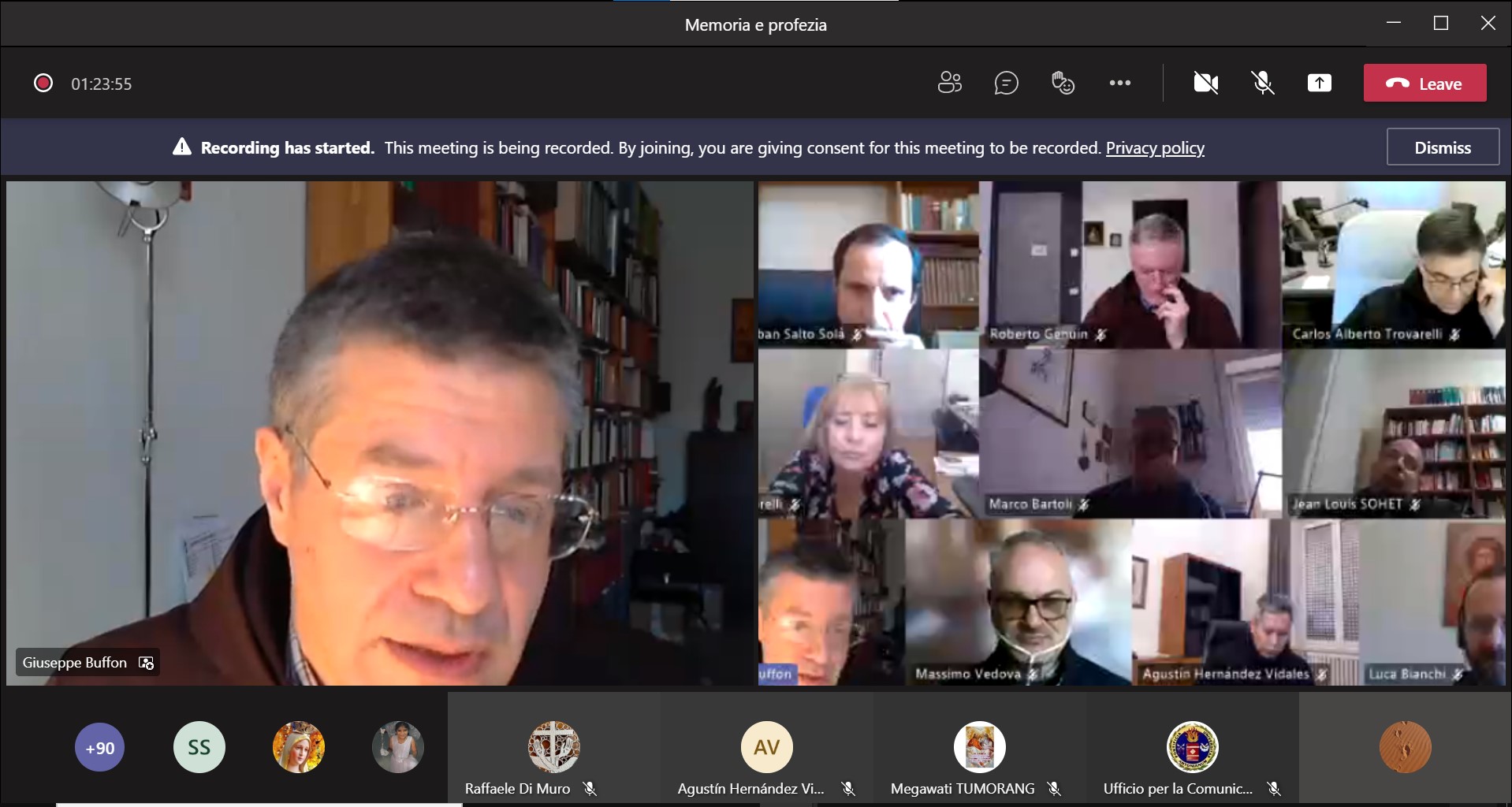This screenshot has height=807, width=1512.
Task: Open the meeting chat icon
Action: [x=1006, y=83]
